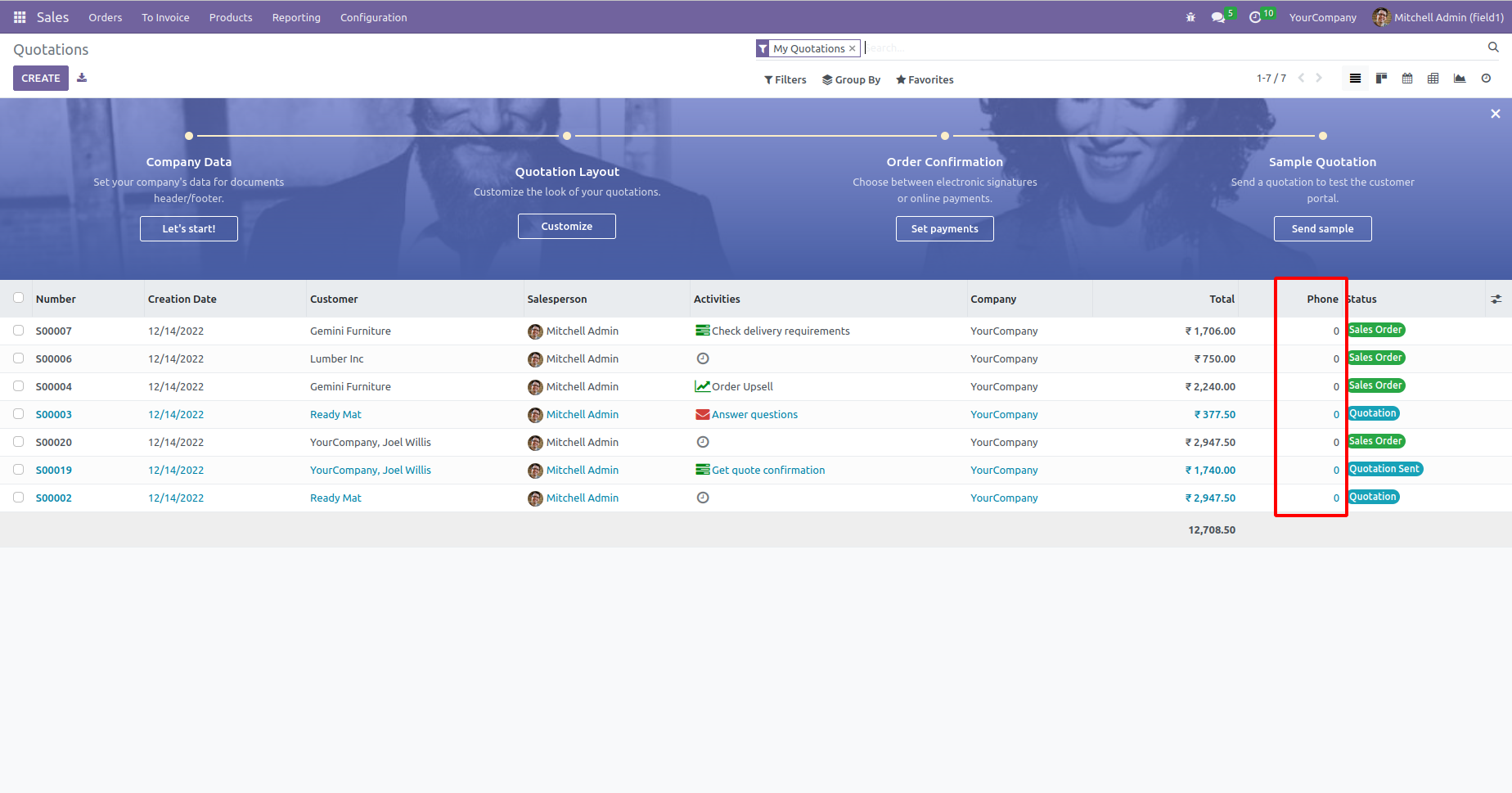Open the apps grid menu icon
Screen dimensions: 1512x793
[20, 17]
